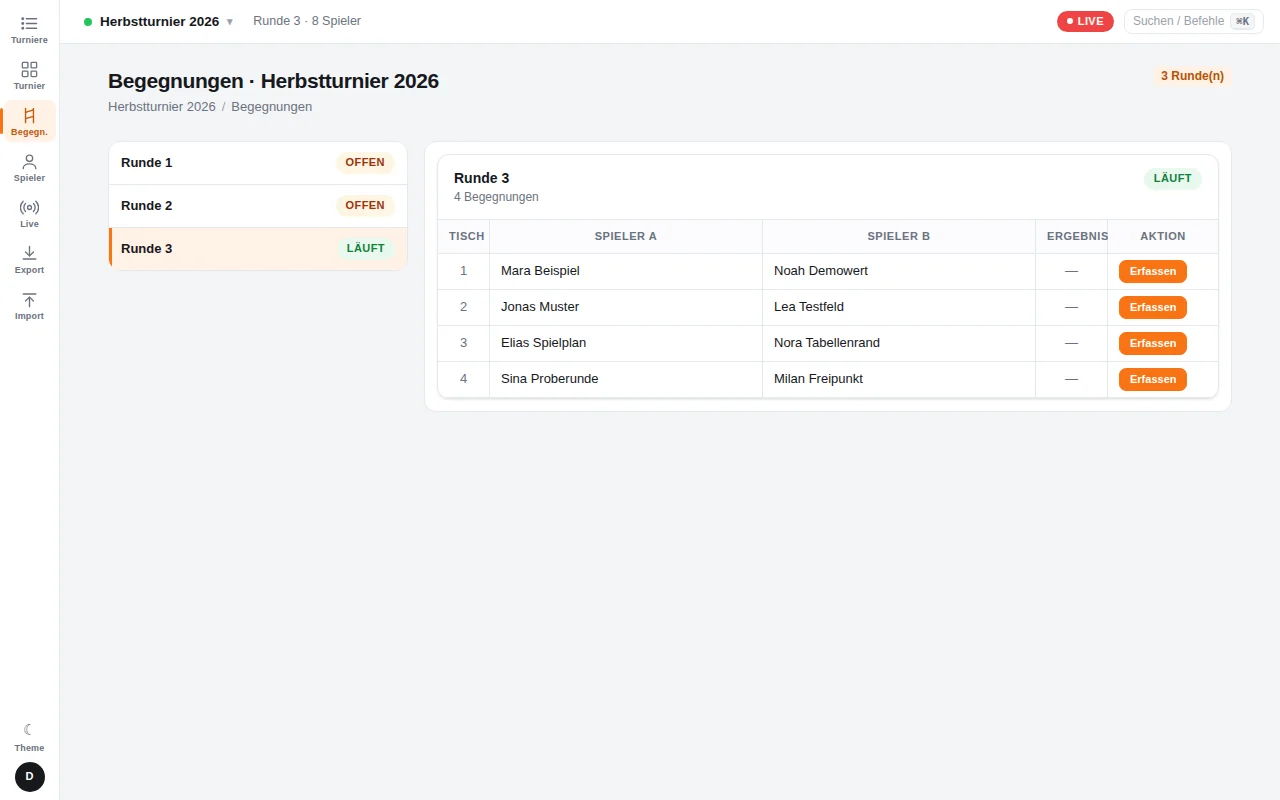Select Runde 2 in the rounds list

coord(258,206)
